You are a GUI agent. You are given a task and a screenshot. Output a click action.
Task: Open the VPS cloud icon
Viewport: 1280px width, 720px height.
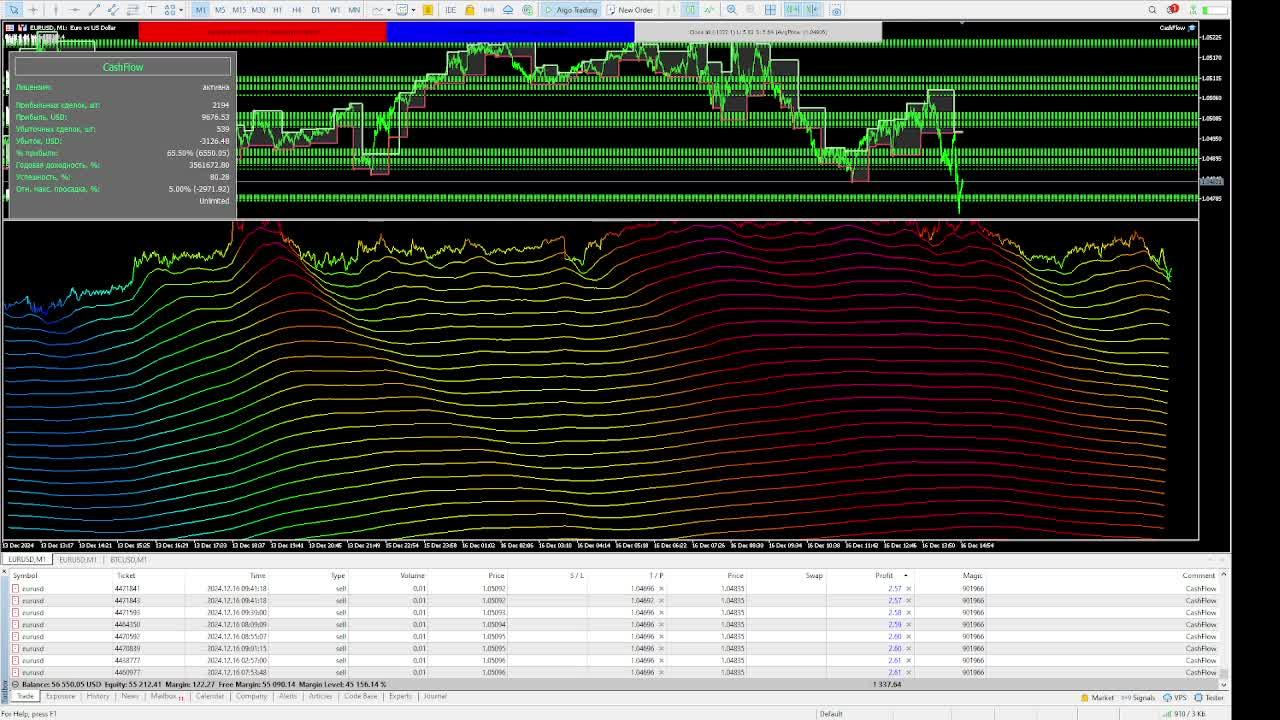(508, 10)
